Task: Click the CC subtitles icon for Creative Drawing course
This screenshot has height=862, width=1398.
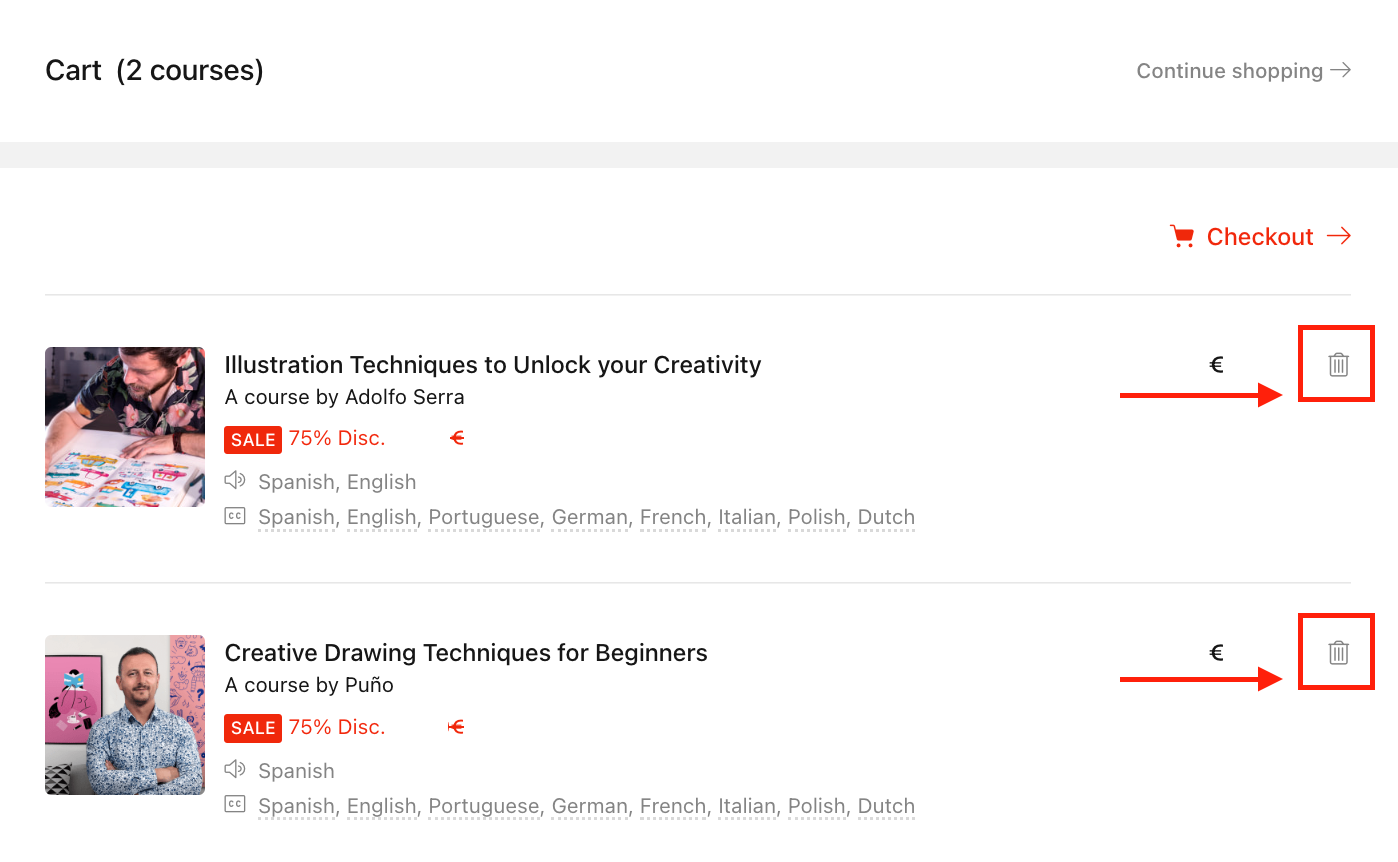Action: click(x=235, y=804)
